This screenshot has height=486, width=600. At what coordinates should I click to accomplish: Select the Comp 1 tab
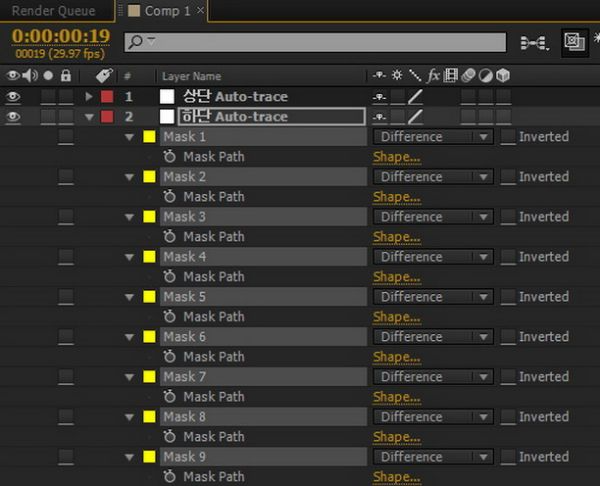click(x=167, y=11)
